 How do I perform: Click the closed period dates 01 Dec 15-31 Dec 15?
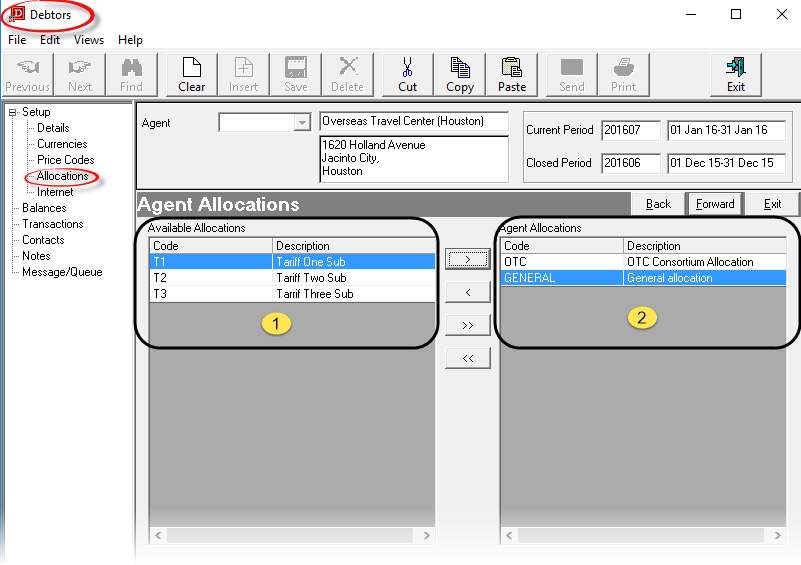[x=726, y=163]
